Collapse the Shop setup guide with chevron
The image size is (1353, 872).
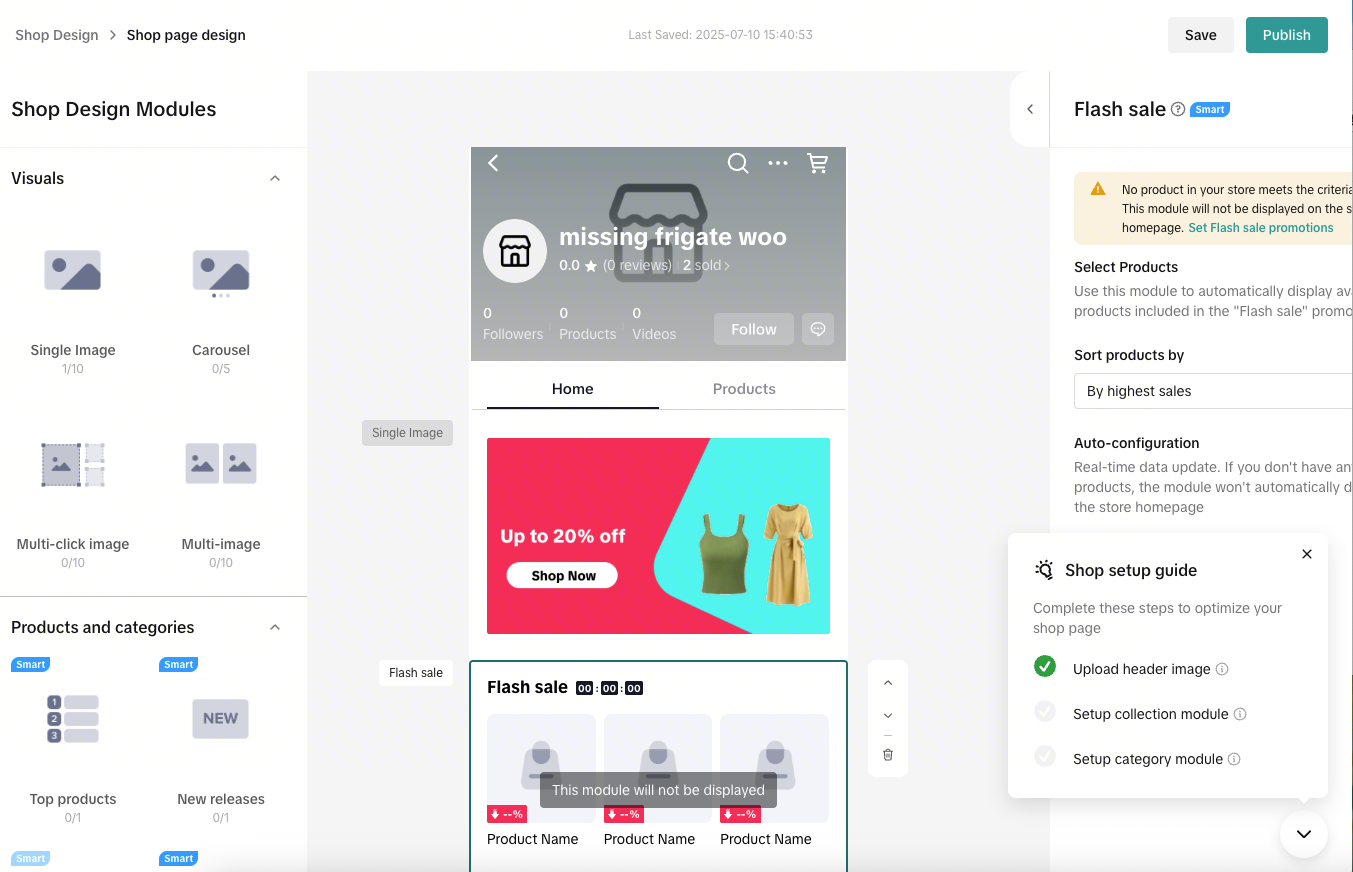[1303, 834]
